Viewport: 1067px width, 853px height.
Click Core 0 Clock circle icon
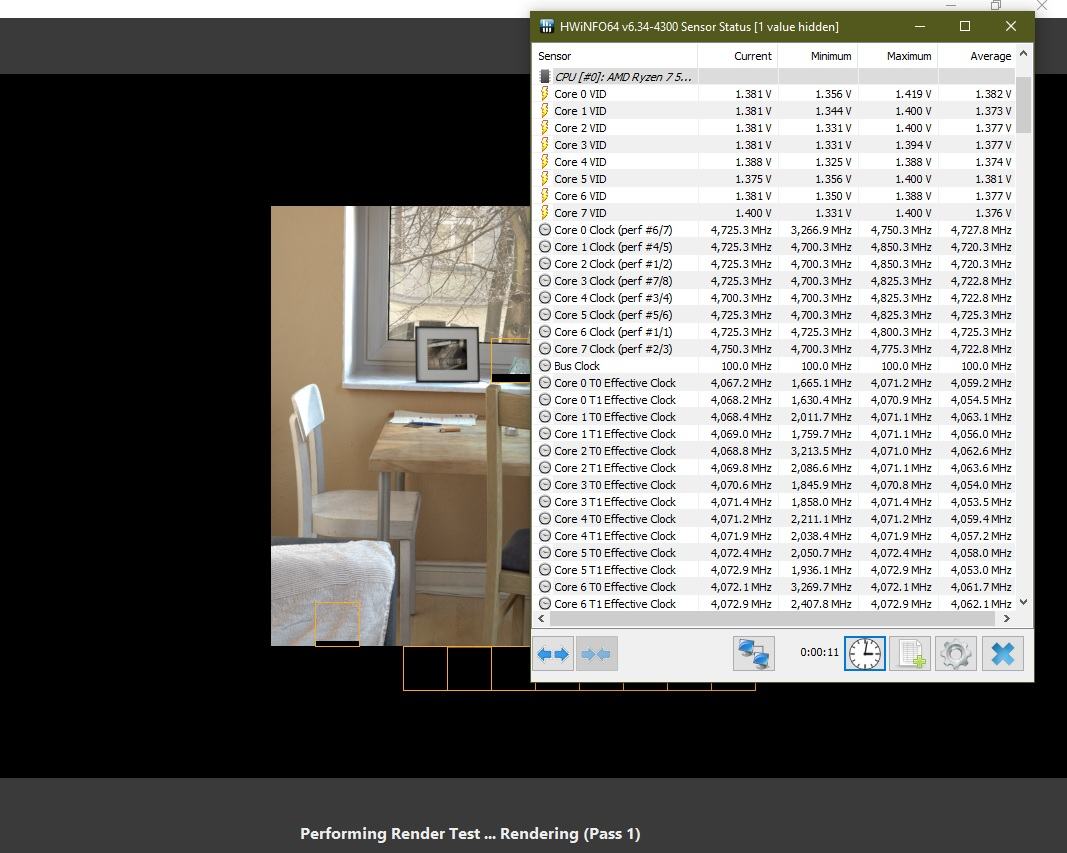tap(544, 230)
